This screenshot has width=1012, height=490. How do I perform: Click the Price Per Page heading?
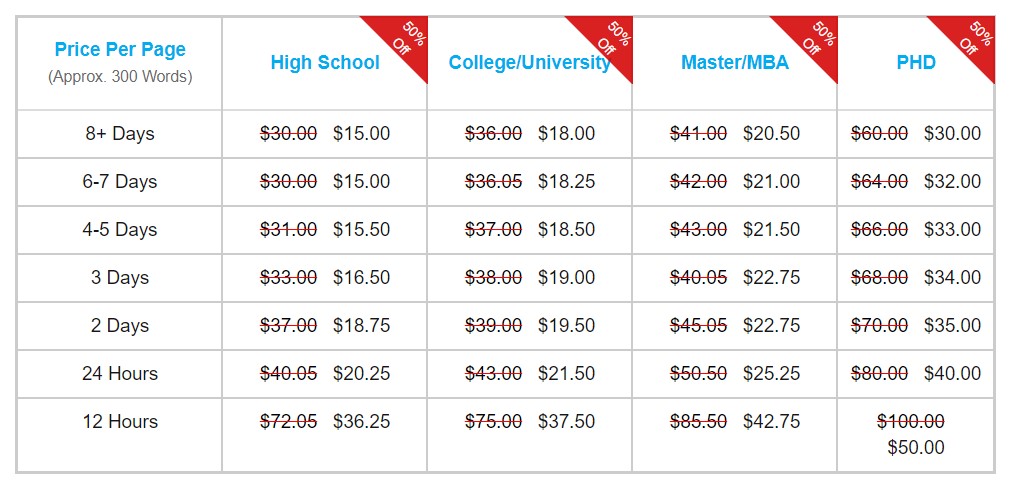120,50
